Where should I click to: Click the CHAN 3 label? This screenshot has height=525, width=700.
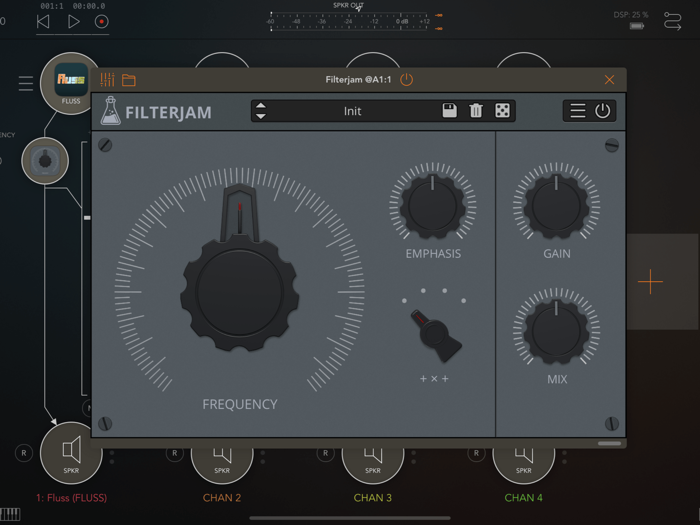(373, 498)
